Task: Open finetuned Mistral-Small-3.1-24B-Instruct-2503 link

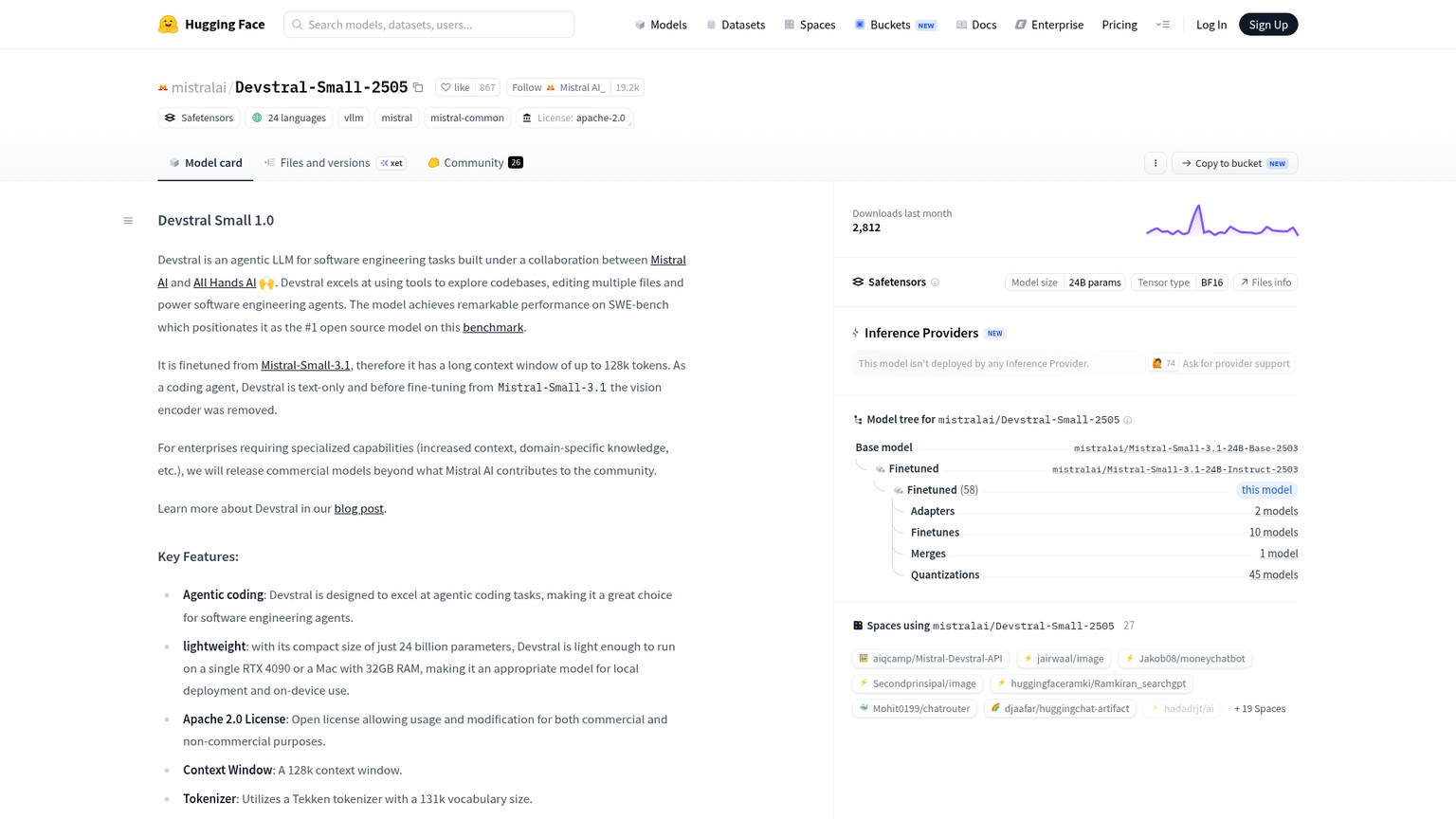Action: pyautogui.click(x=1175, y=469)
